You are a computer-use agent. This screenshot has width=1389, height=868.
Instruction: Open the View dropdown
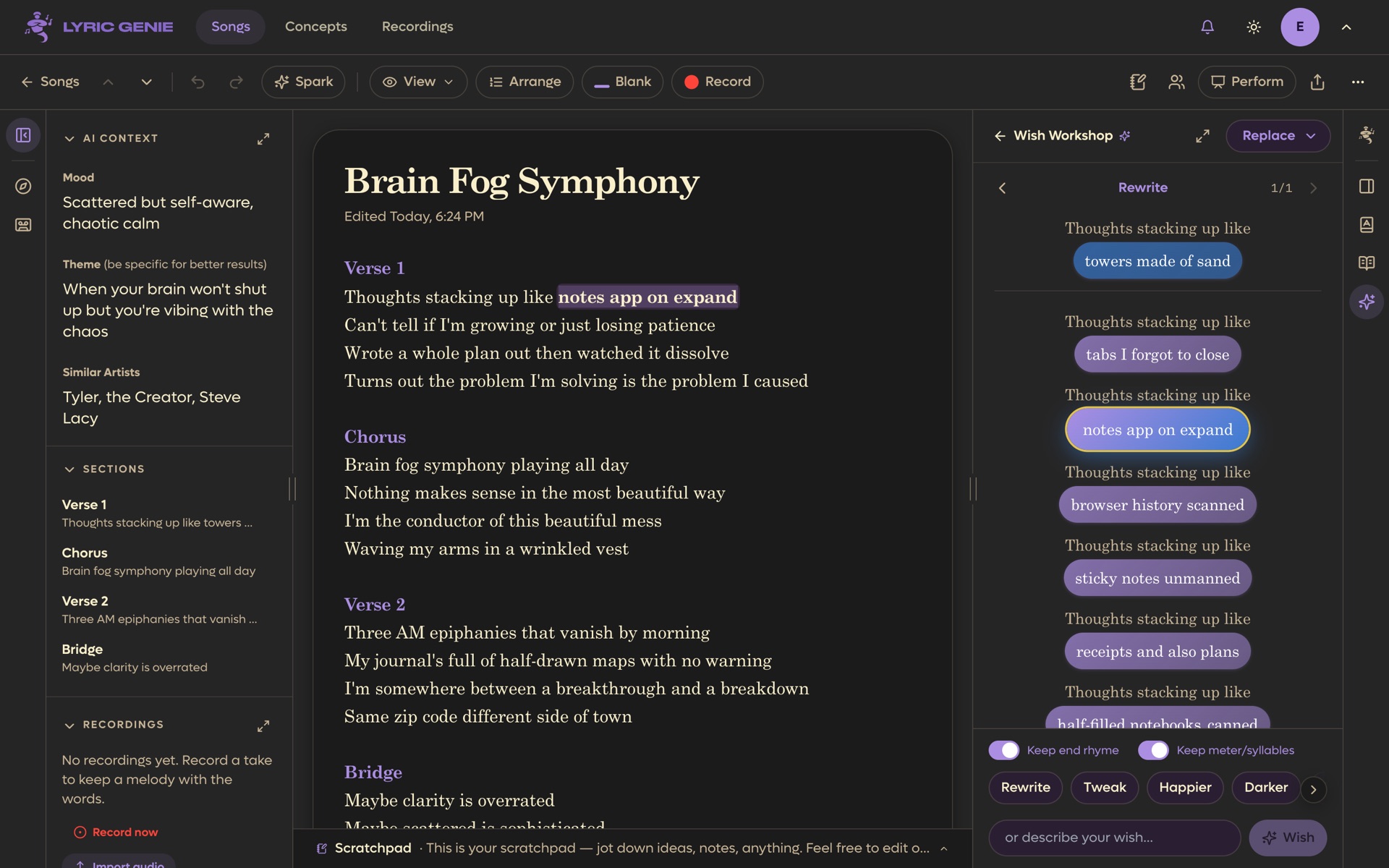pyautogui.click(x=418, y=82)
